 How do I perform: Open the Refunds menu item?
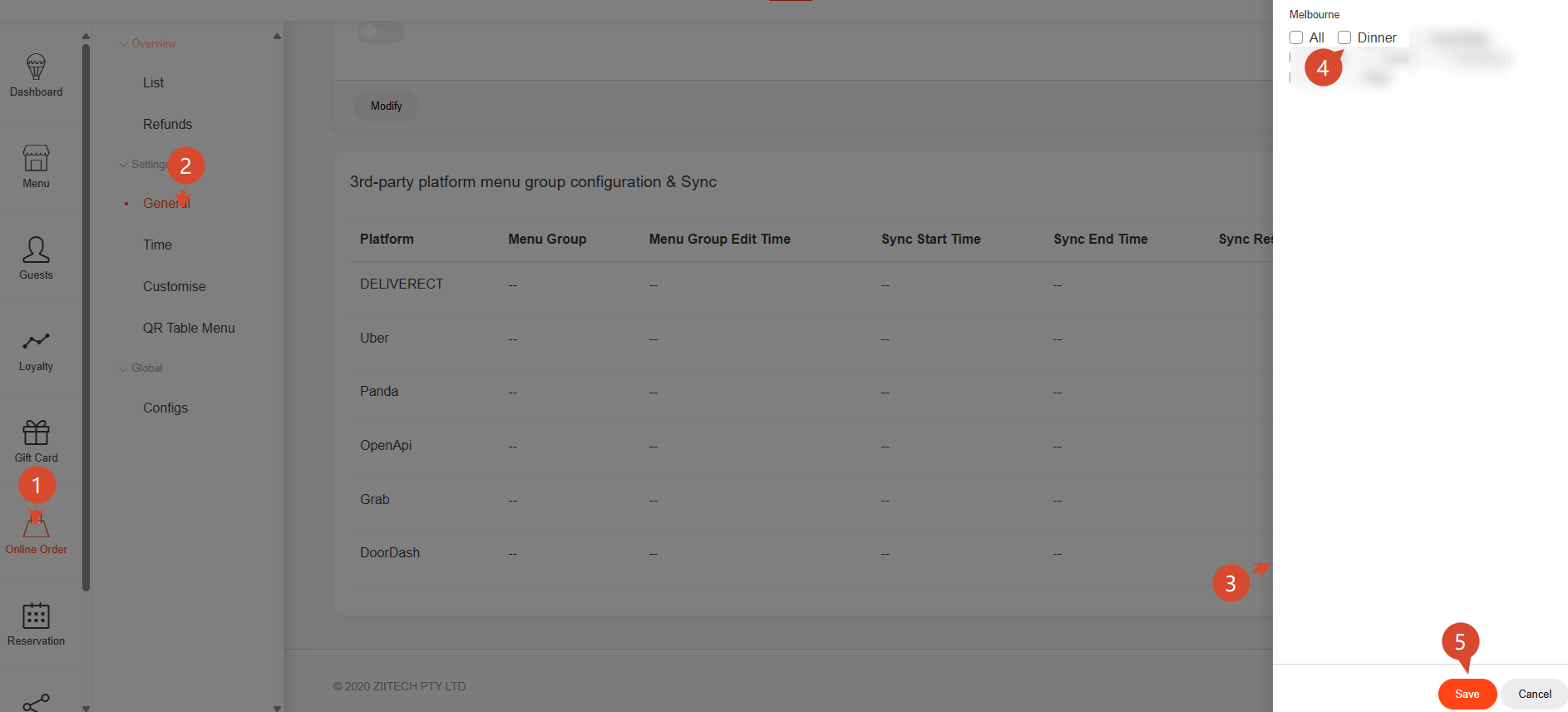click(x=167, y=124)
